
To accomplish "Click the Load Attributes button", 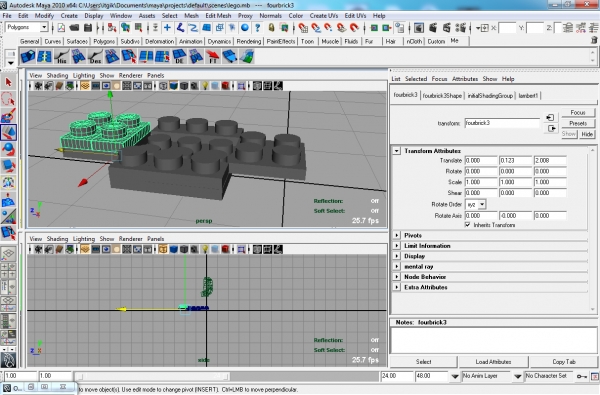I will click(493, 362).
